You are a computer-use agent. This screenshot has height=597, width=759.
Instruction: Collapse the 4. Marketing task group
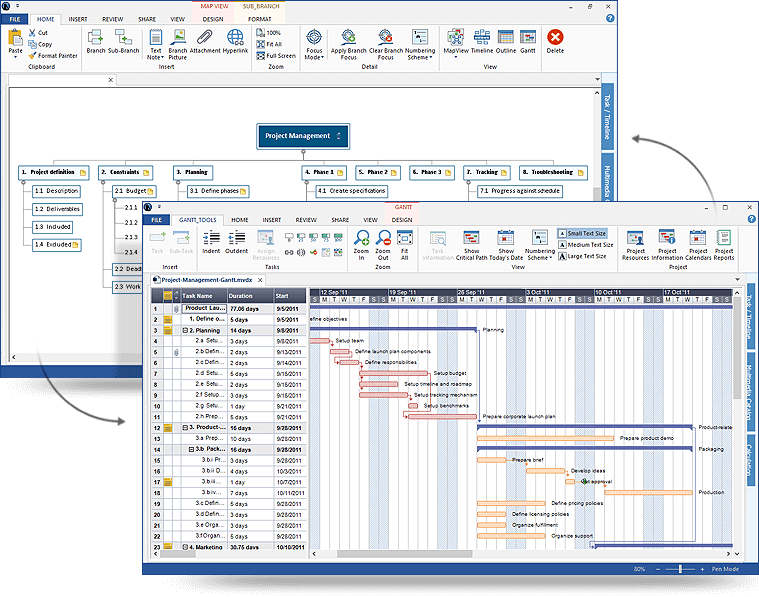coord(185,547)
